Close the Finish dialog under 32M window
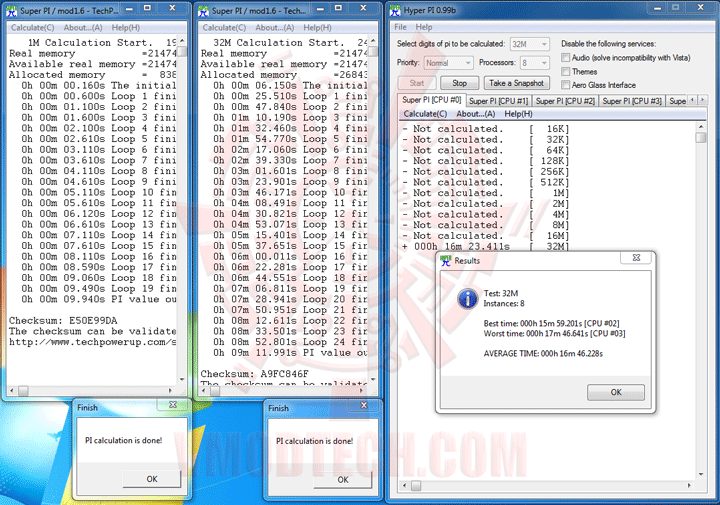Image resolution: width=720 pixels, height=505 pixels. pos(364,405)
